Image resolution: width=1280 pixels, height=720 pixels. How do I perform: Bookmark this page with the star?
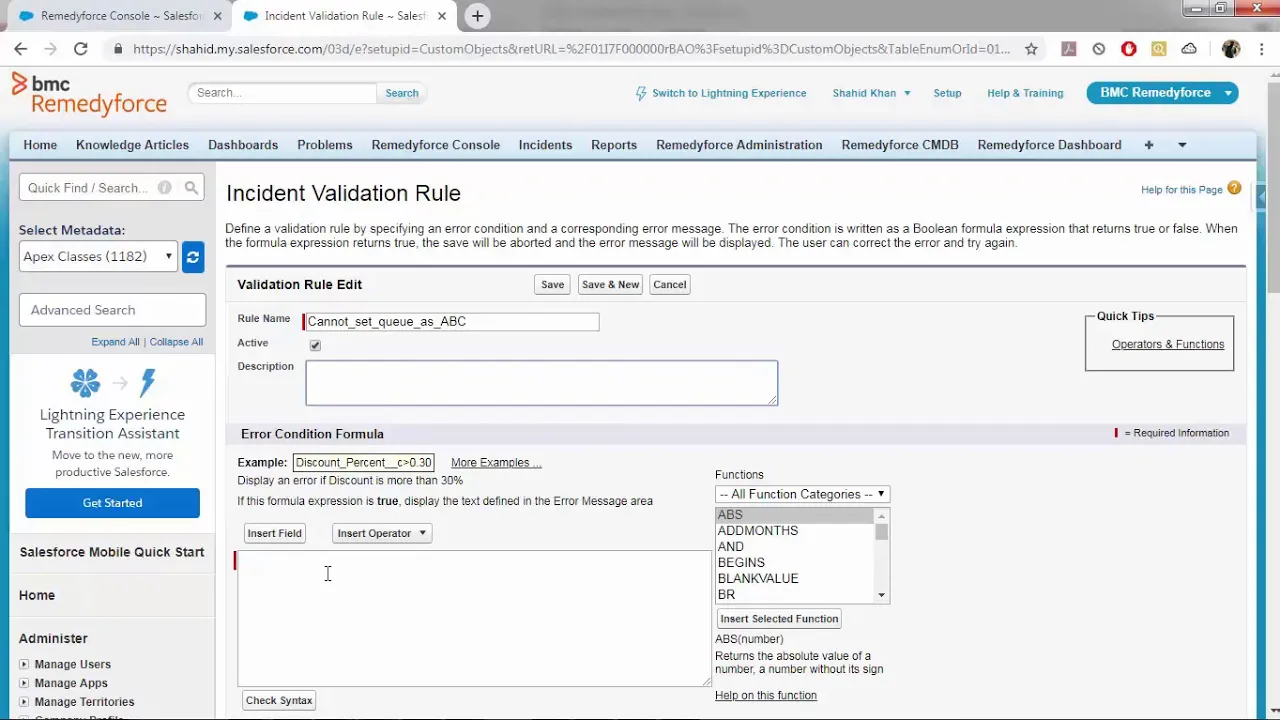1031,49
